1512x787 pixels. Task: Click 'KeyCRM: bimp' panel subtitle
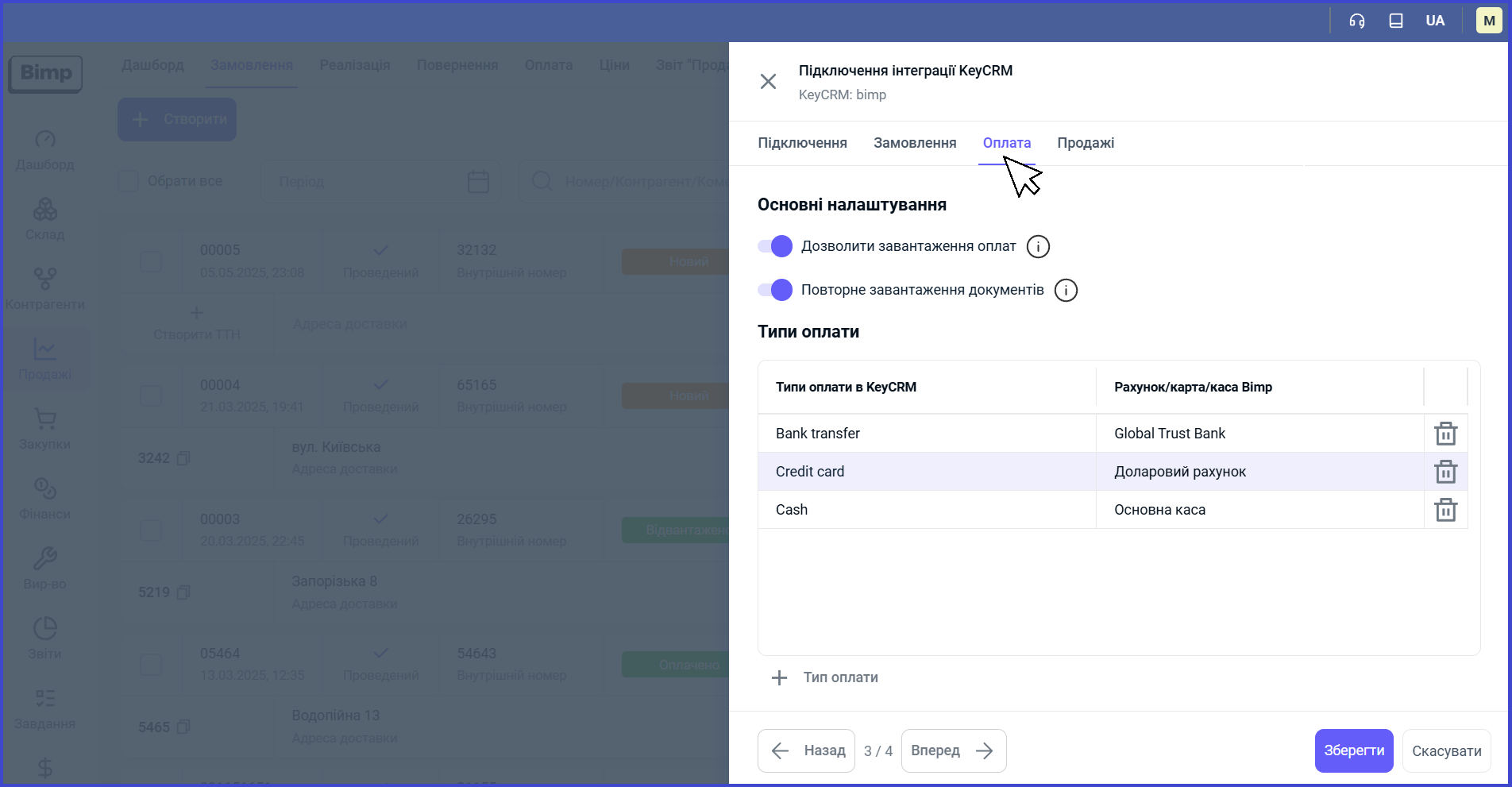[843, 95]
